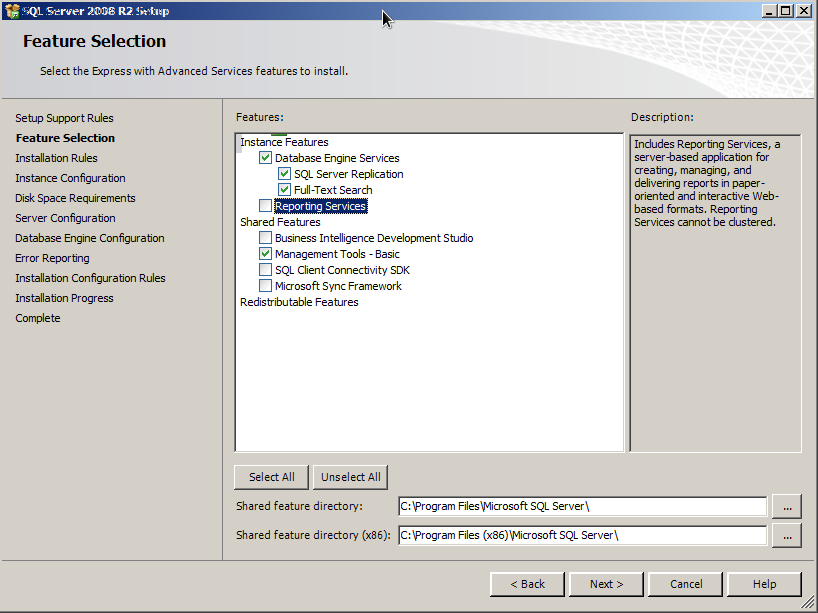Edit the Shared feature directory path field

click(582, 506)
